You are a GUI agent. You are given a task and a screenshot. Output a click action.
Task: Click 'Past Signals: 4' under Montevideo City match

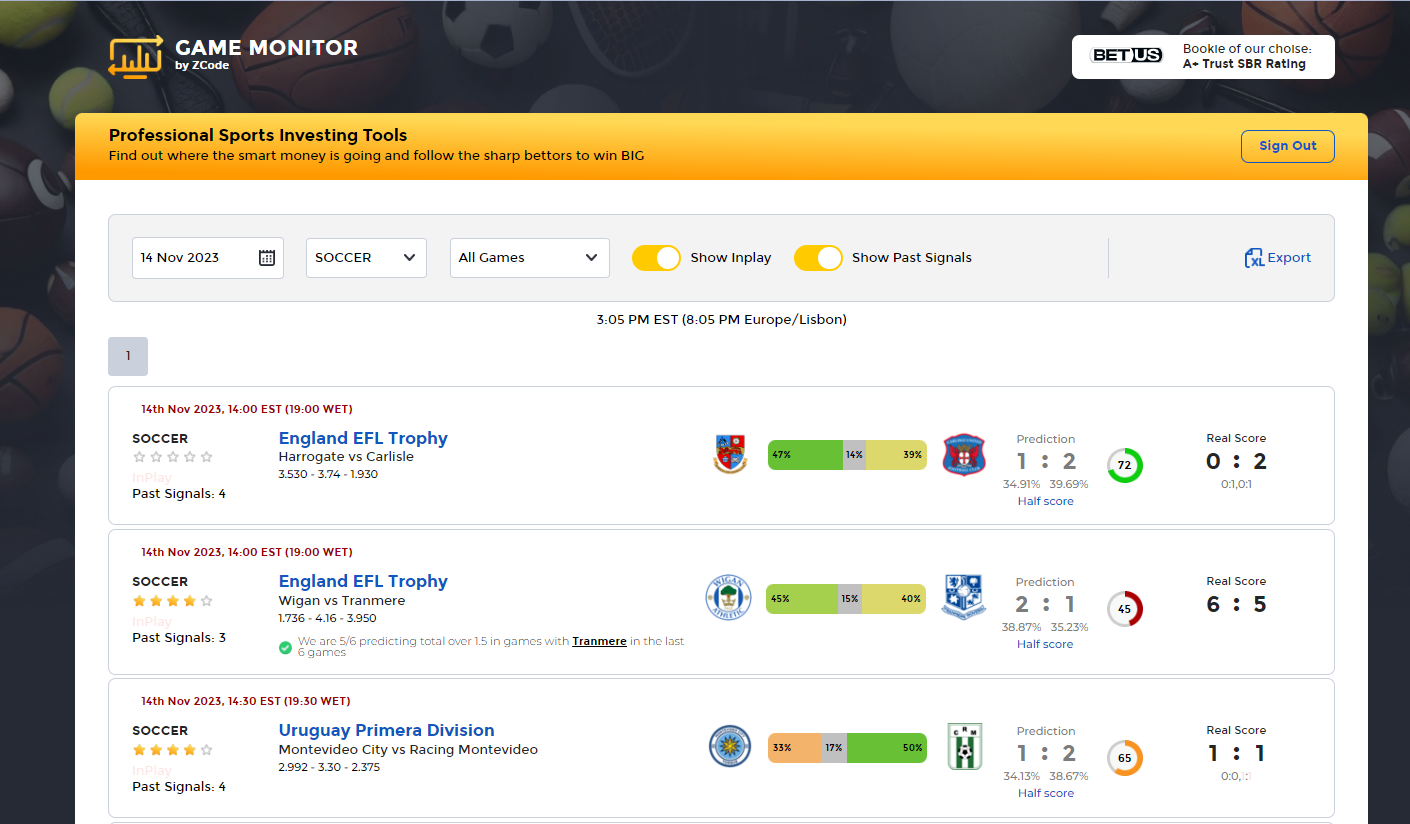click(x=179, y=787)
